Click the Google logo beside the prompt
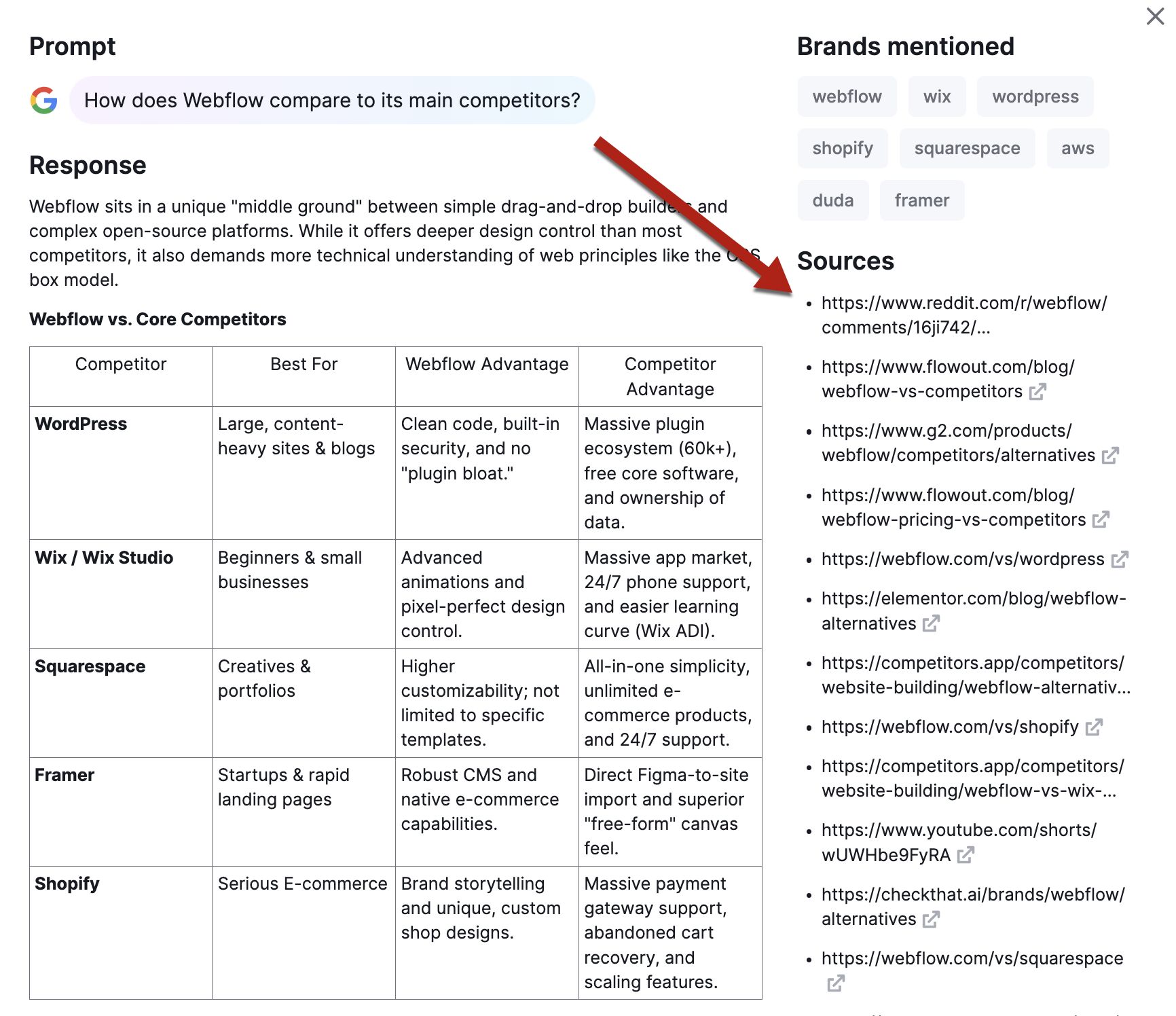Screen dimensions: 1176x1016 44,101
